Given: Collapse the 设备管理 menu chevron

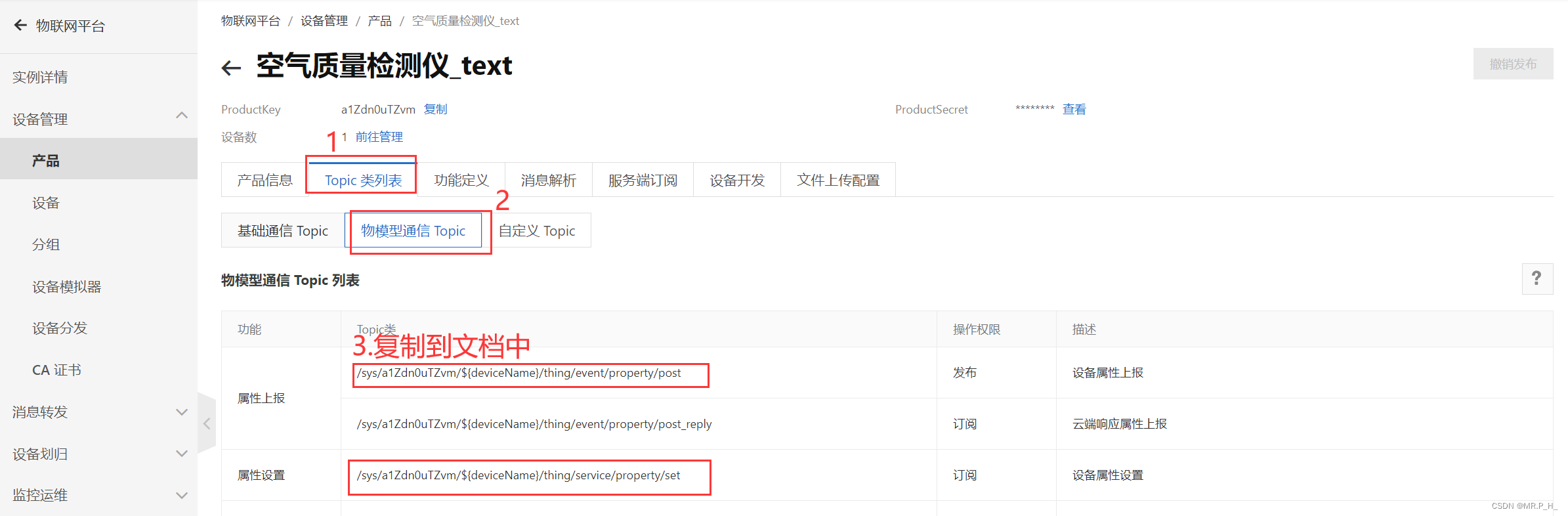Looking at the screenshot, I should (x=182, y=116).
